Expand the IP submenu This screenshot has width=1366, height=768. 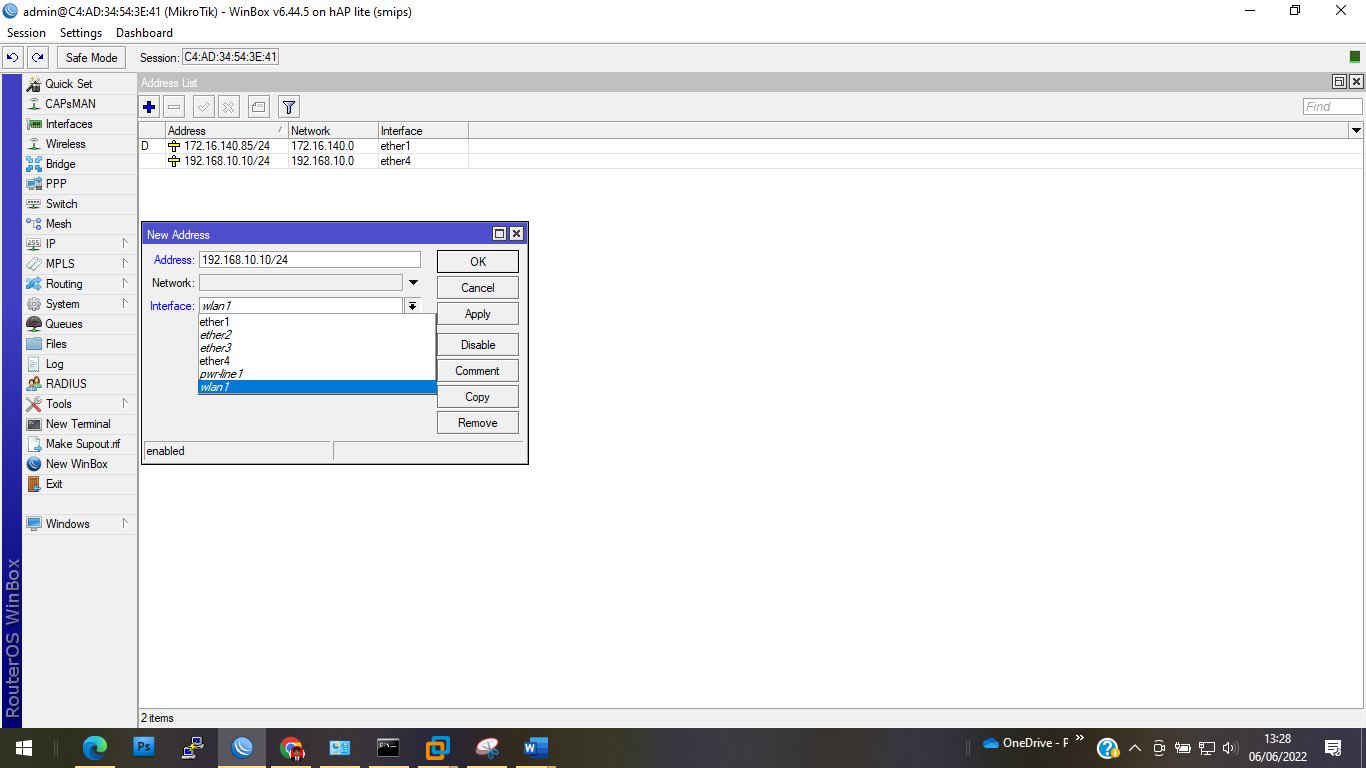[x=125, y=244]
